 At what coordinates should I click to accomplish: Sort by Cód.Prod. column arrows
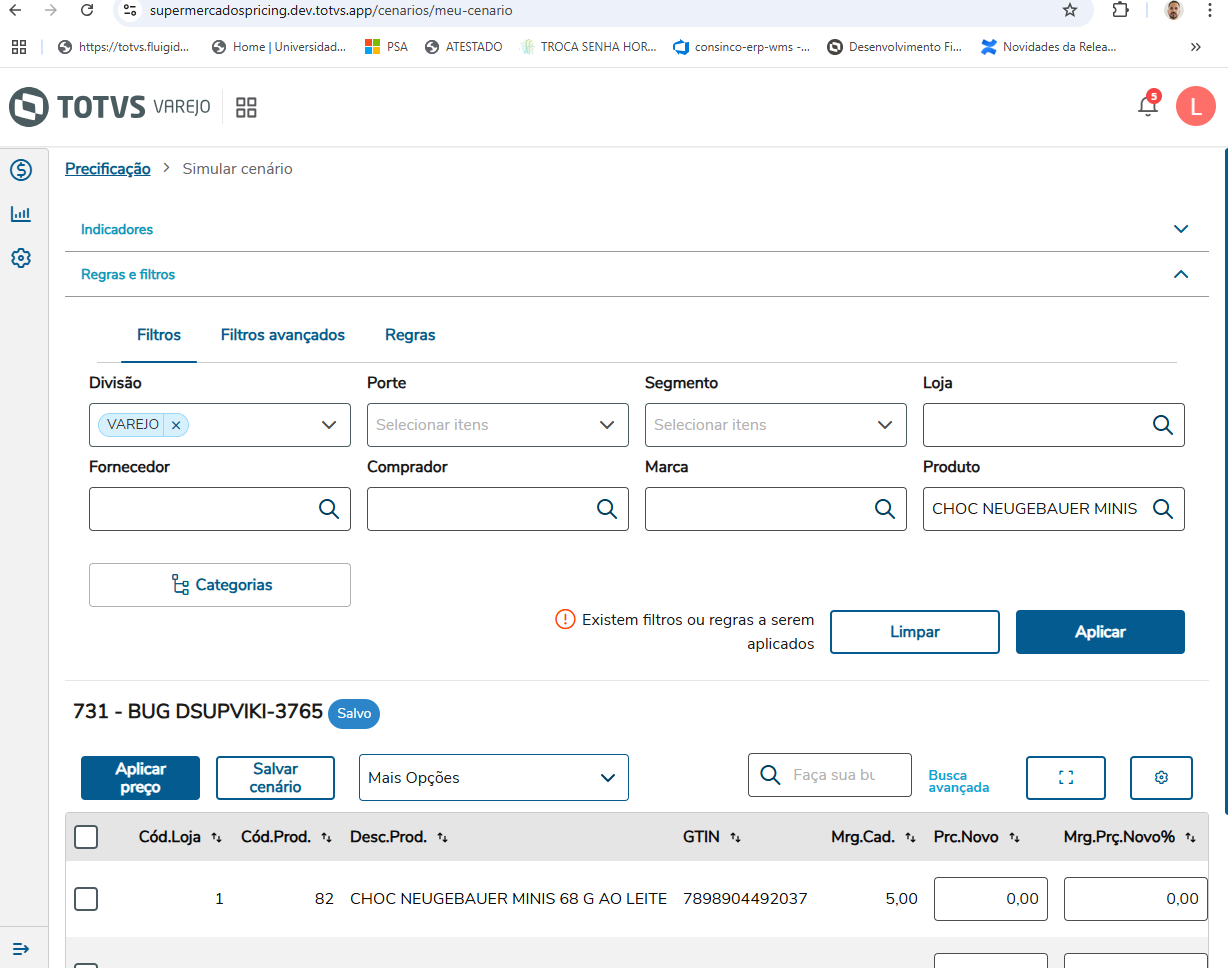pos(326,838)
